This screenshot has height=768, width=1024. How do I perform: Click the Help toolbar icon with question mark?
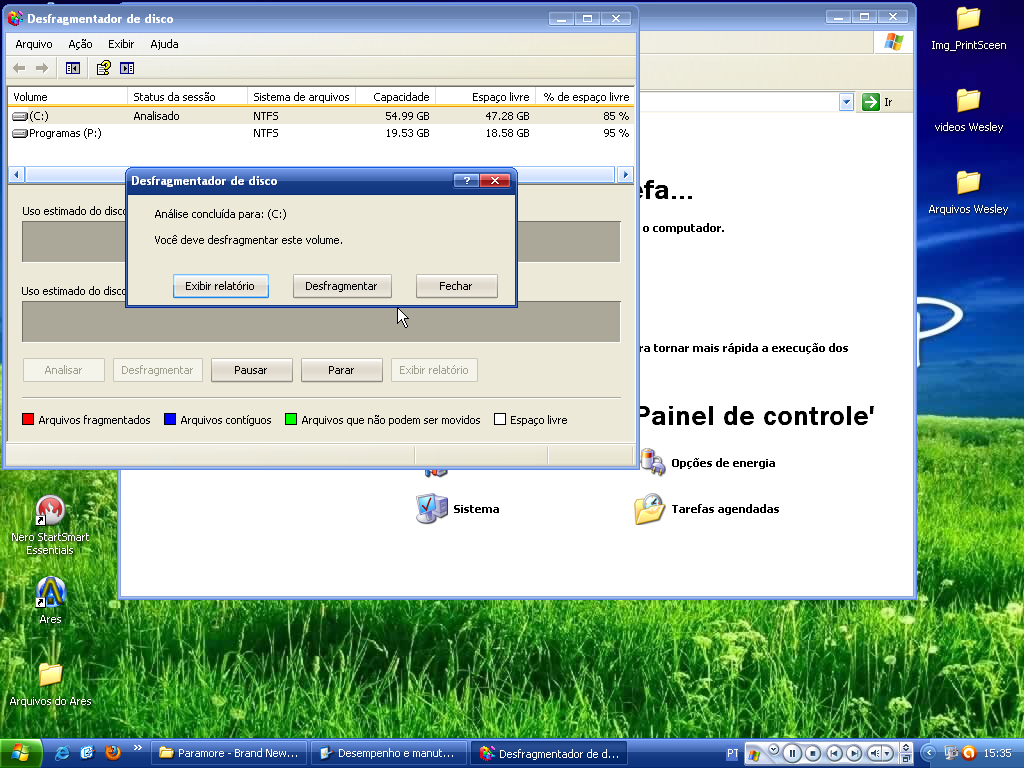pos(102,68)
